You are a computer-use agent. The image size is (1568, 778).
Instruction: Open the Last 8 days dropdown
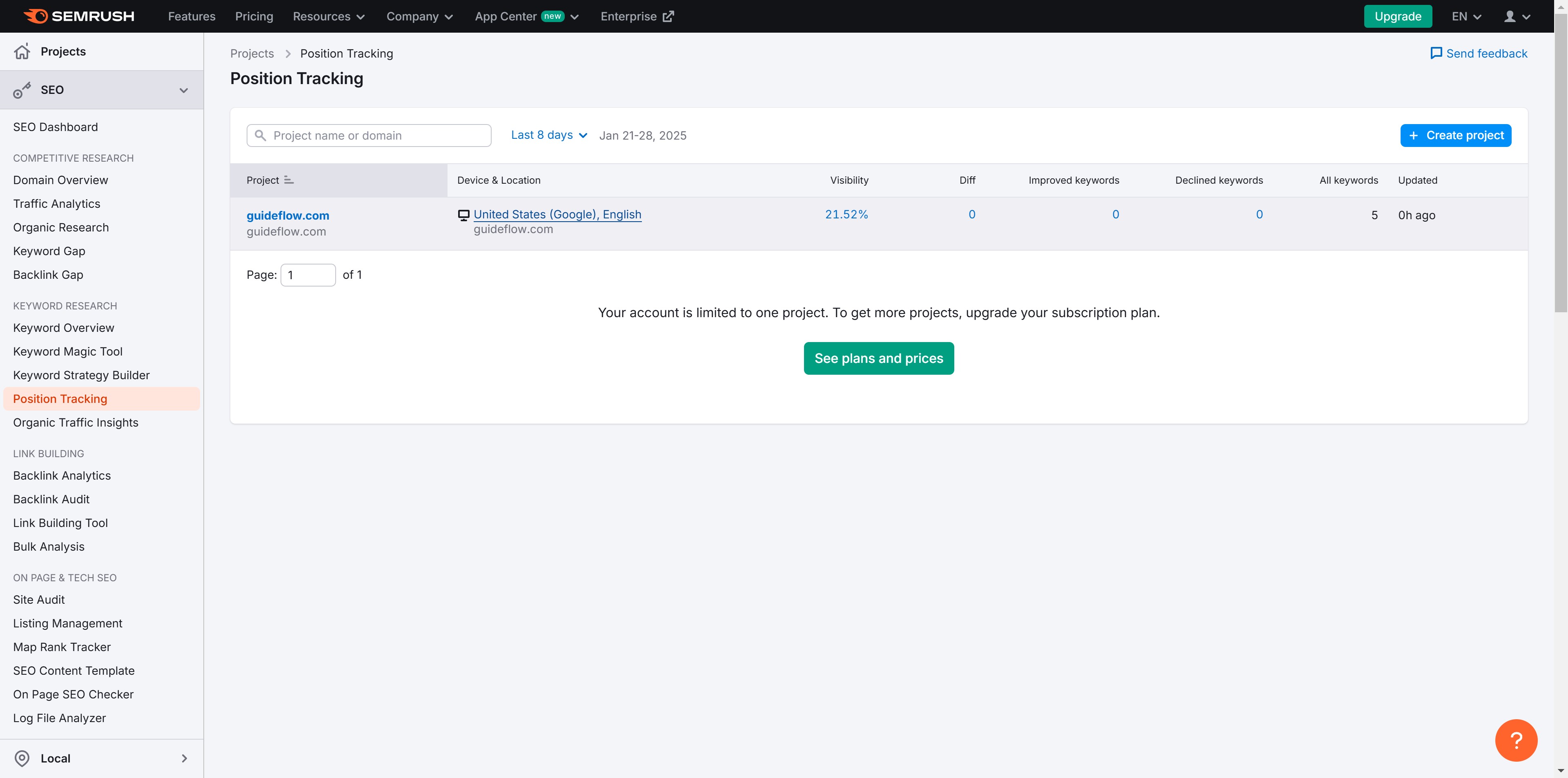(x=548, y=135)
